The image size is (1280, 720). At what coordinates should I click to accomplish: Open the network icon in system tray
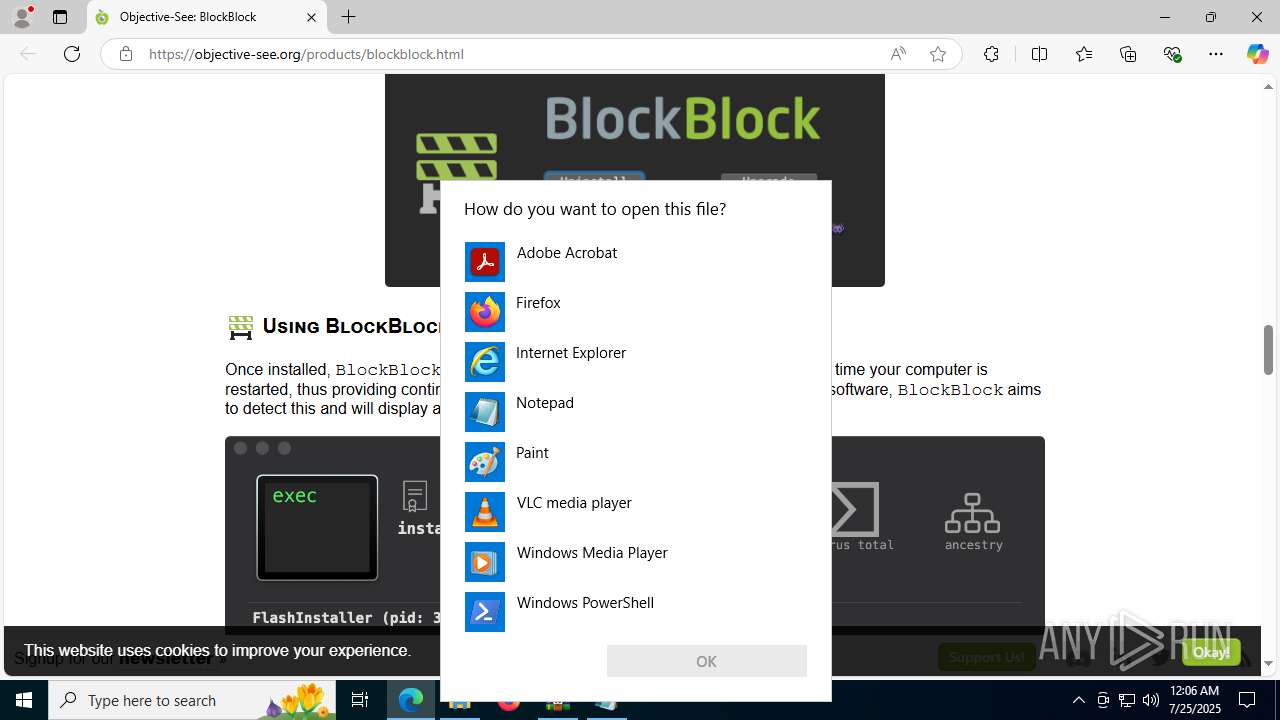click(x=1127, y=700)
